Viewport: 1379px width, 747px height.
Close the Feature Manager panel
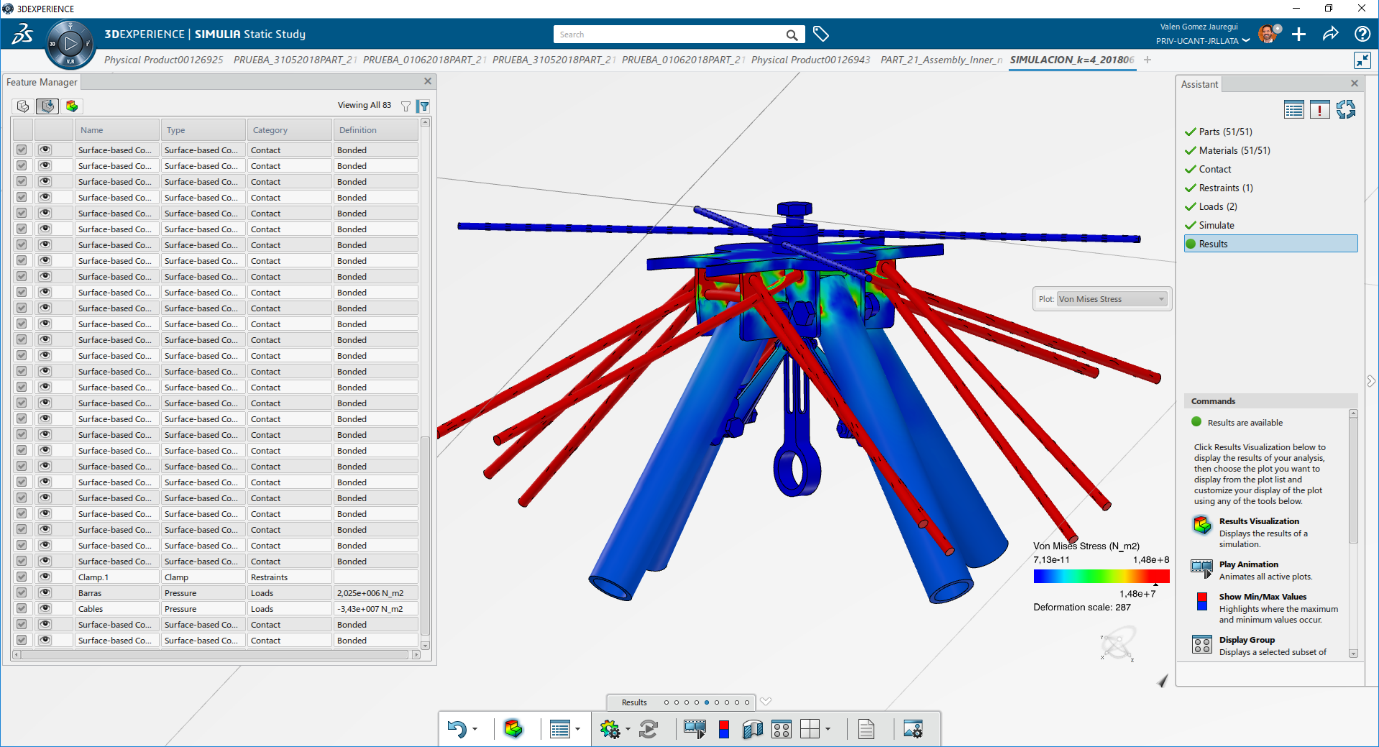point(428,82)
